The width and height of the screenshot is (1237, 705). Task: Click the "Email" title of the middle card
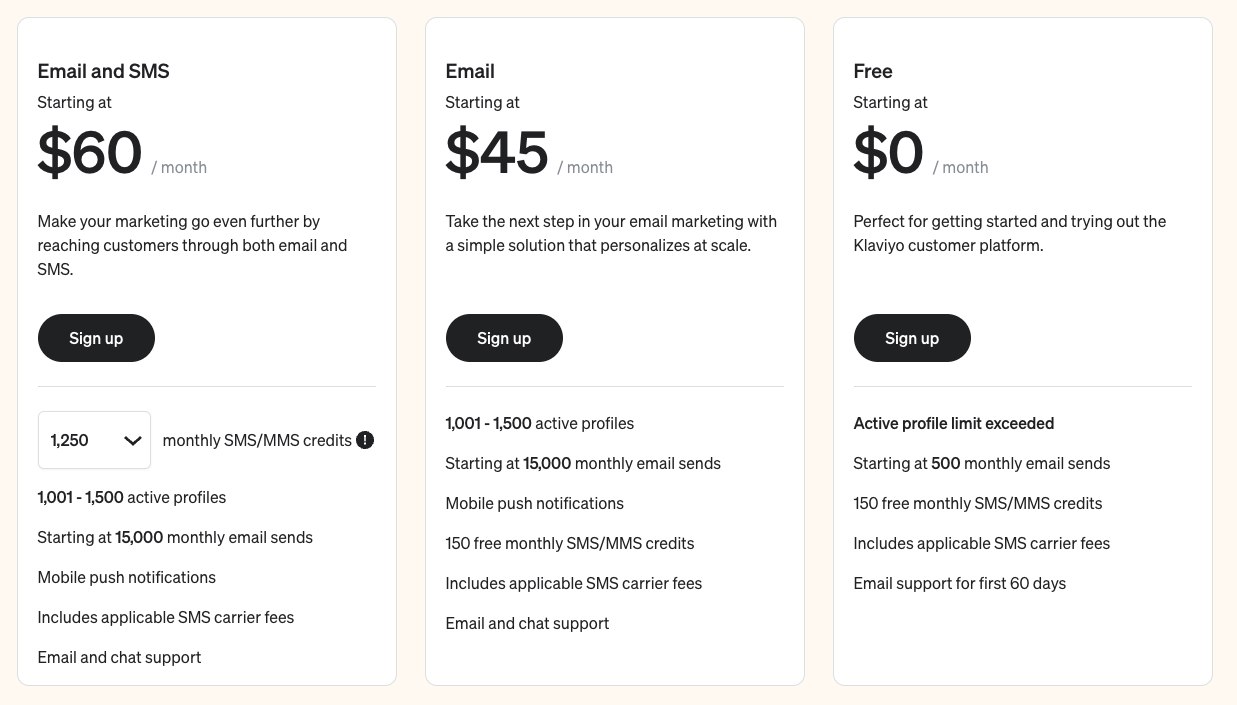click(x=470, y=71)
